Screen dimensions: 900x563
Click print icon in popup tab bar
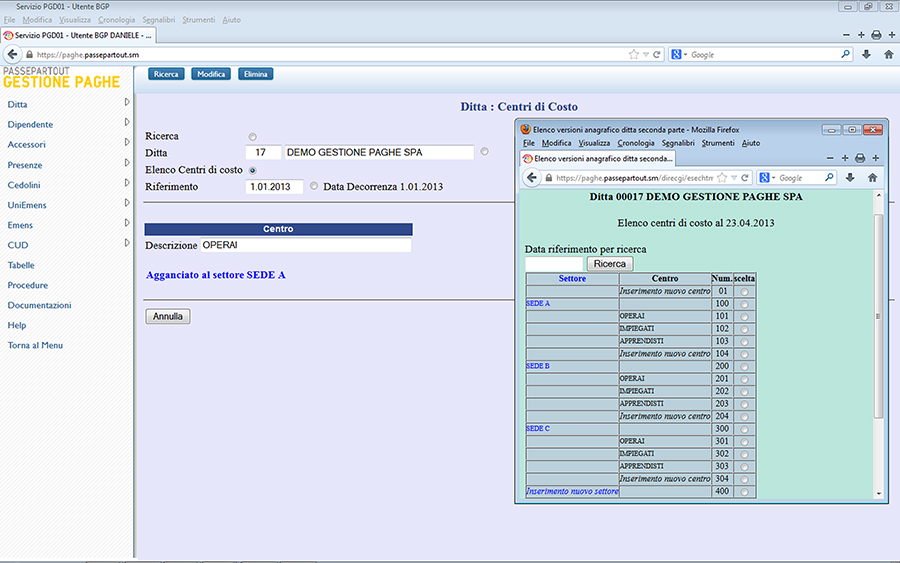pyautogui.click(x=860, y=158)
